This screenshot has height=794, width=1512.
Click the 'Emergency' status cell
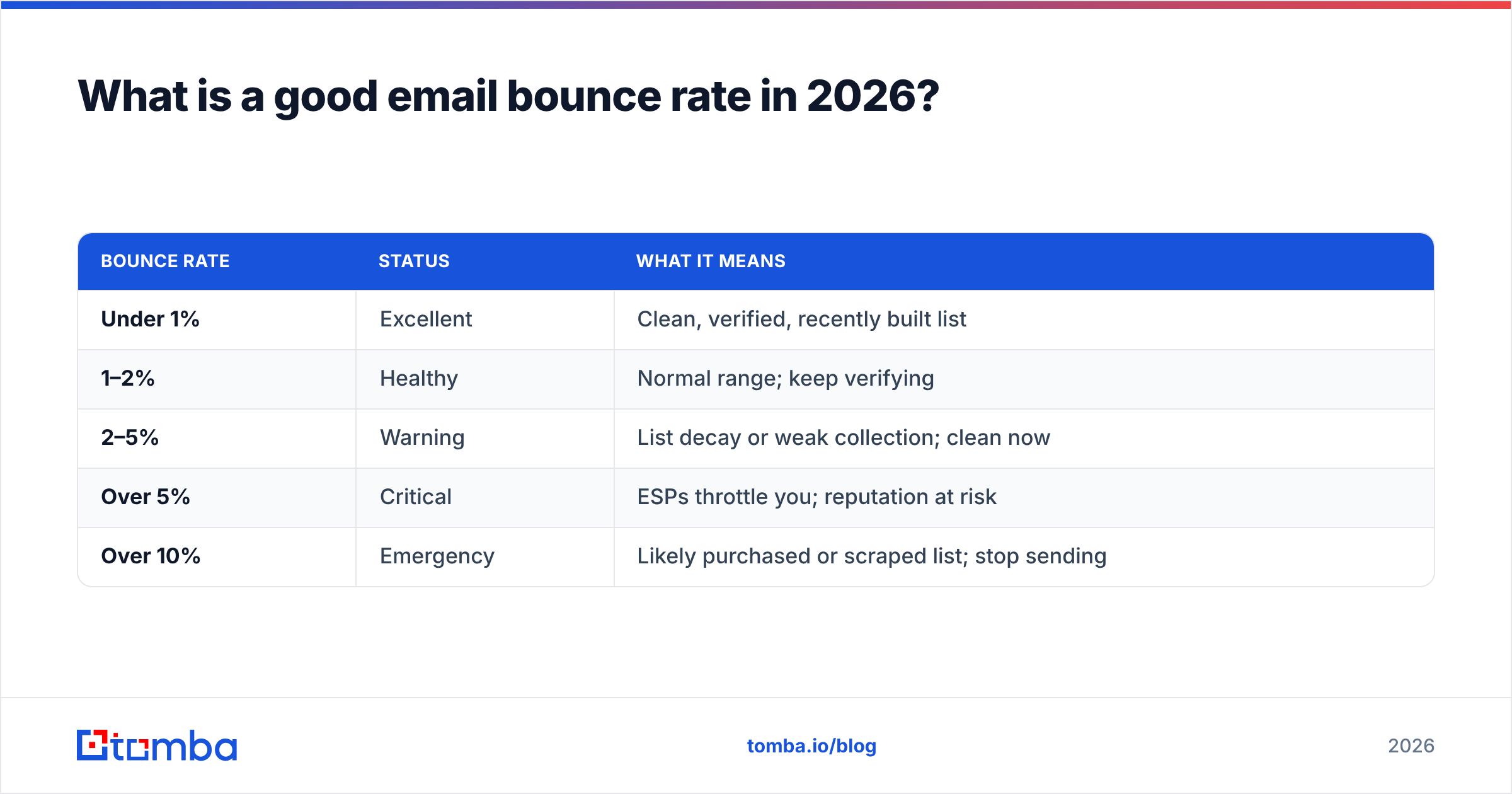tap(485, 557)
